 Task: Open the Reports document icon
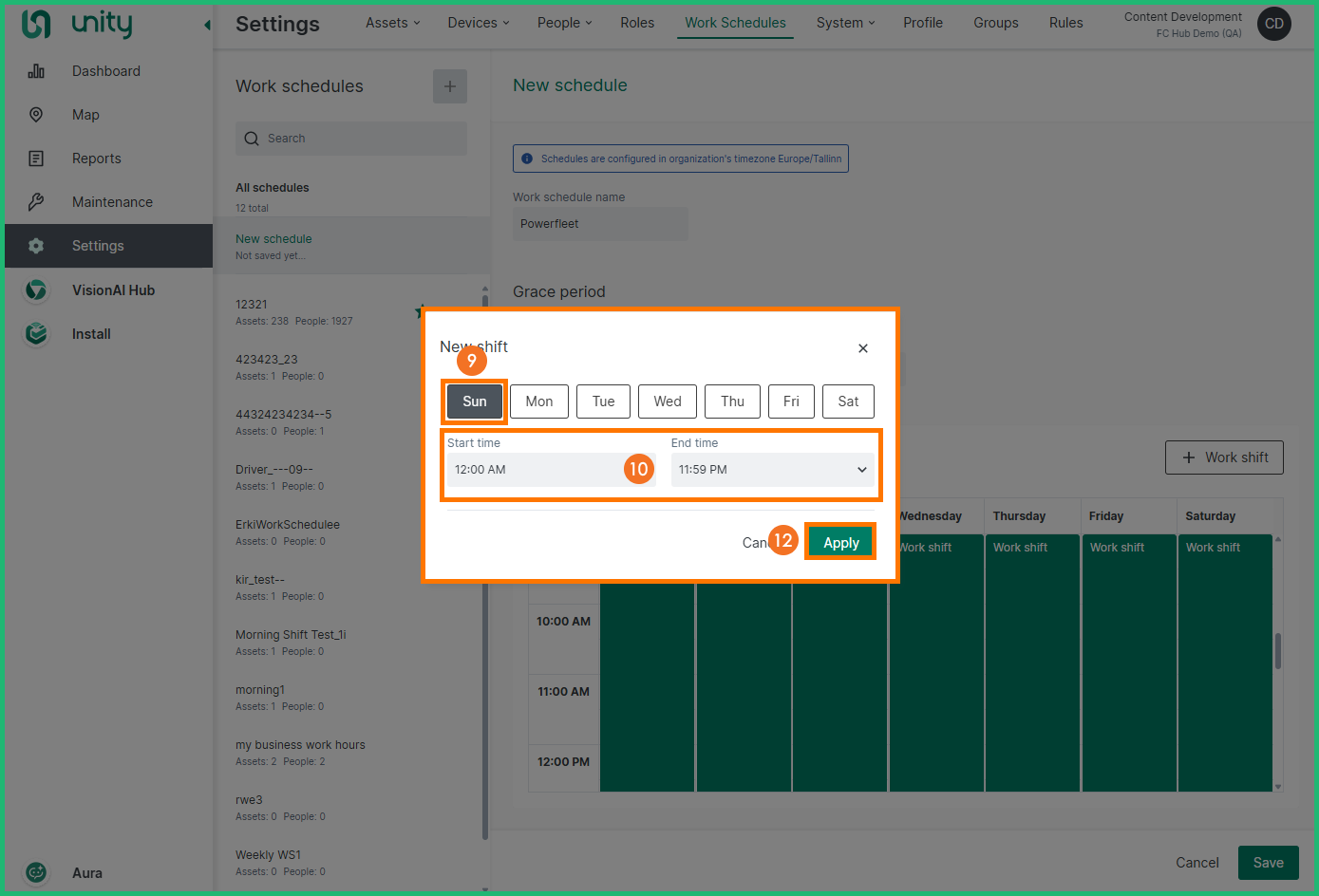tap(36, 159)
